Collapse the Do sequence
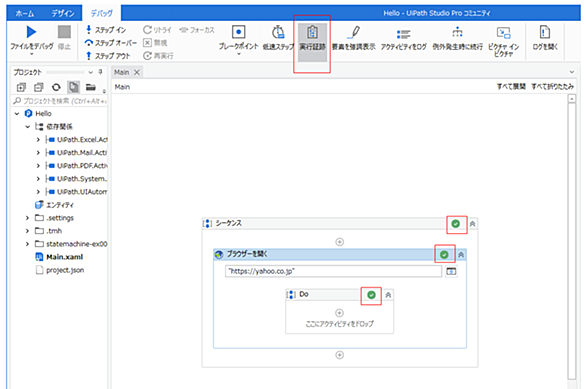 click(x=388, y=295)
